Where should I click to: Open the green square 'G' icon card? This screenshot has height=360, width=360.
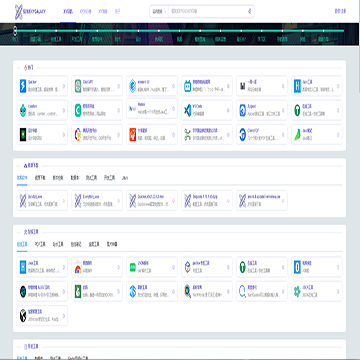(x=97, y=291)
